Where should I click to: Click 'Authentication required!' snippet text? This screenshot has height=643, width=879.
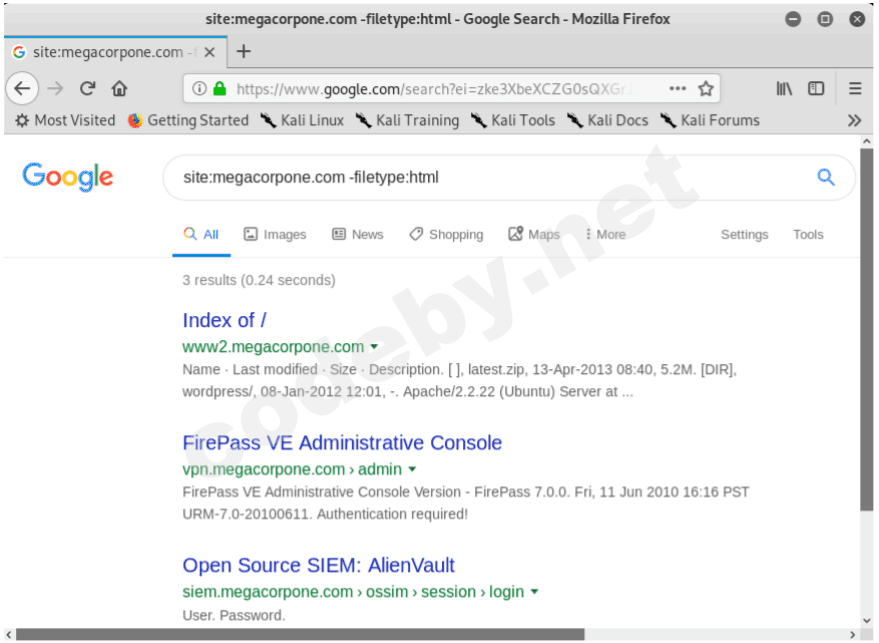coord(392,514)
